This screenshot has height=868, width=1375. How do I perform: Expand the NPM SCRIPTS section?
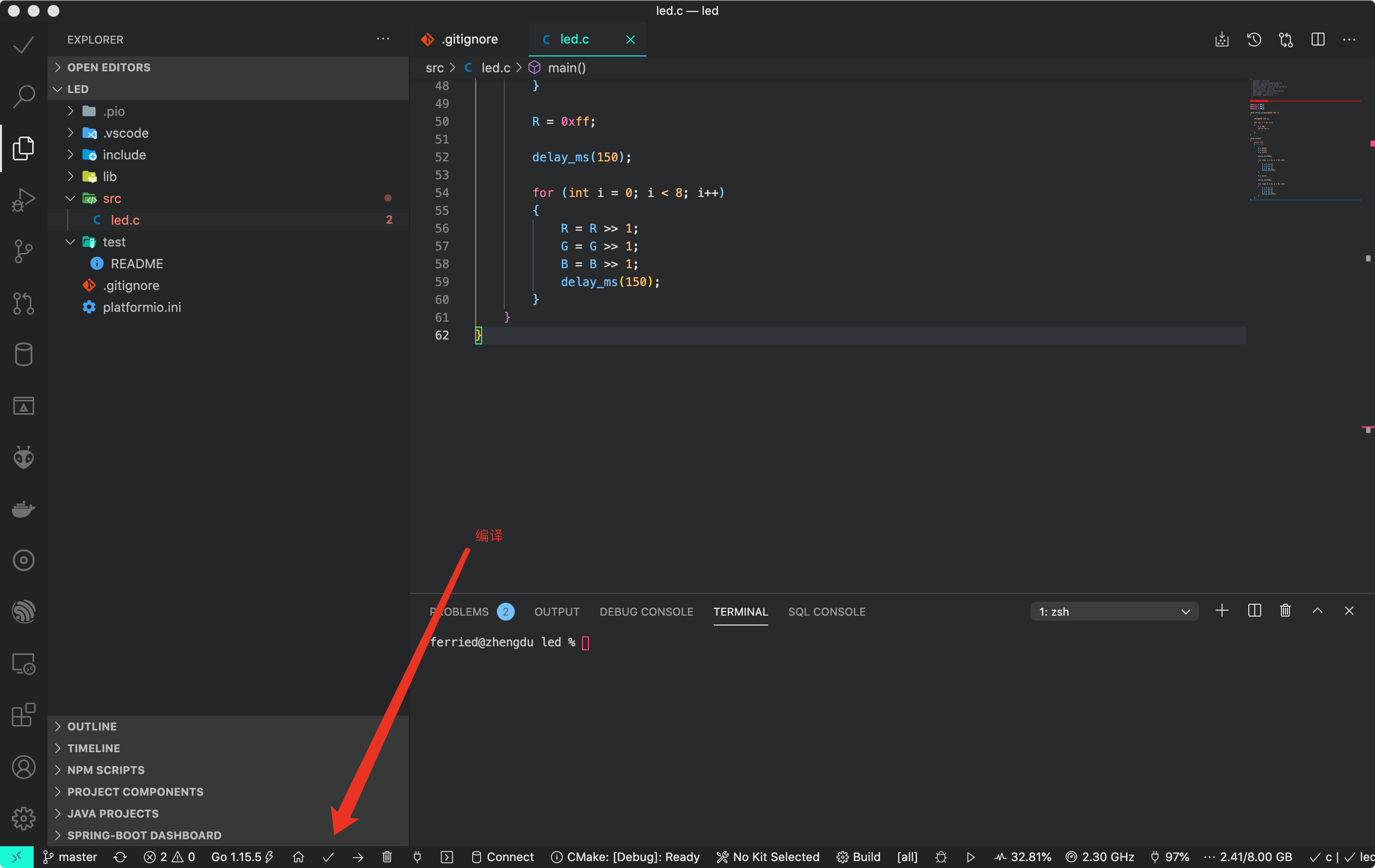pyautogui.click(x=228, y=769)
